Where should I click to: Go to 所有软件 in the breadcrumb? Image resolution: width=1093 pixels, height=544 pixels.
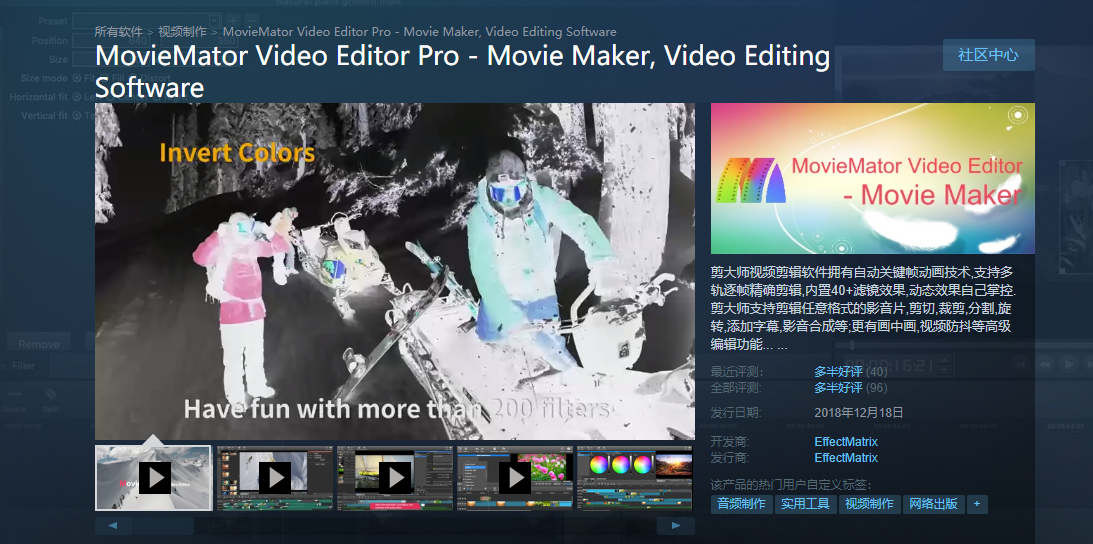[x=118, y=32]
